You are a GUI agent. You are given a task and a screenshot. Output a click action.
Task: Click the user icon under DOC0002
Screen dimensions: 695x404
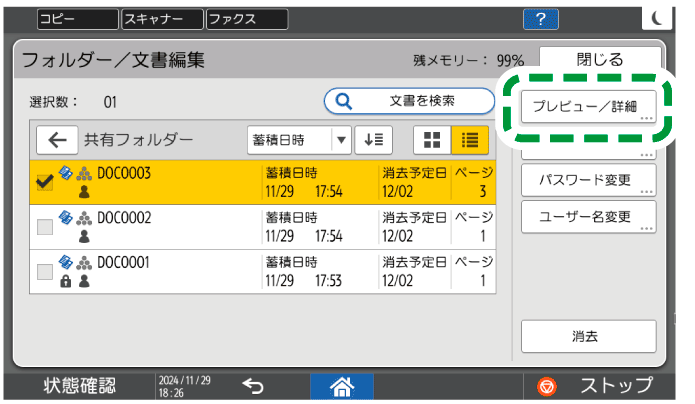coord(84,237)
